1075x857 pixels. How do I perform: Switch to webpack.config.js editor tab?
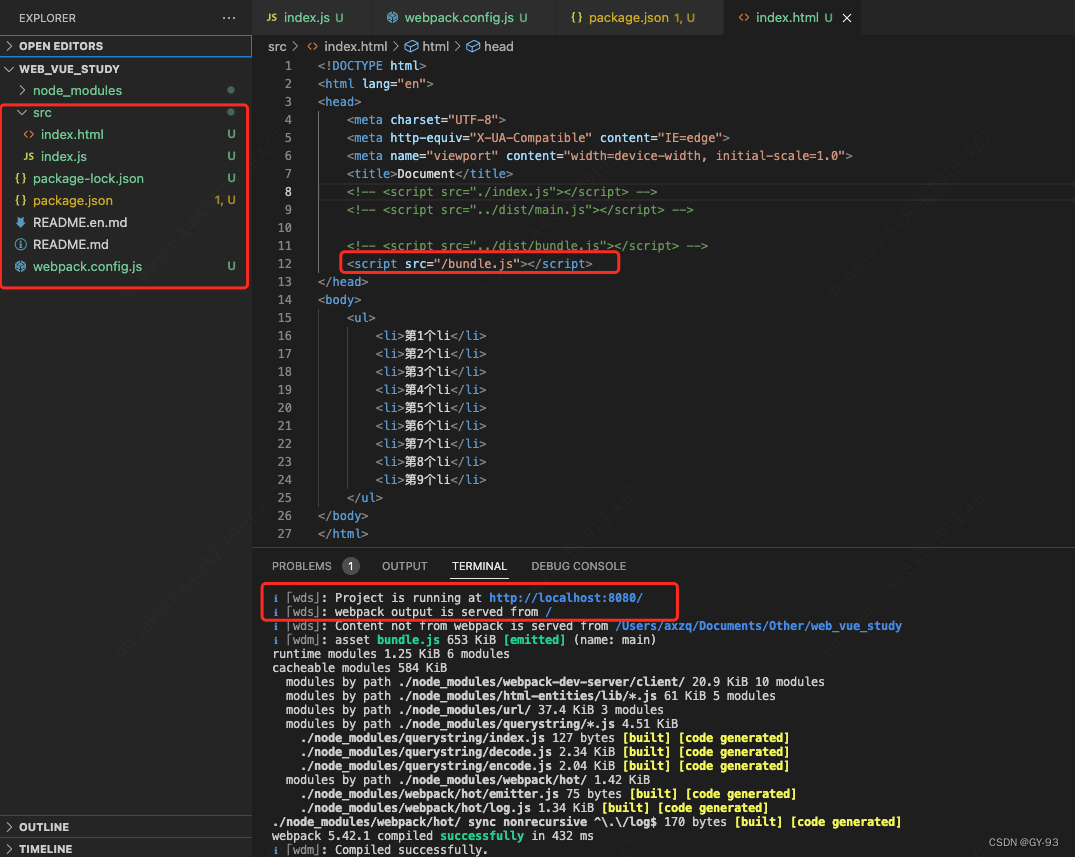(464, 18)
